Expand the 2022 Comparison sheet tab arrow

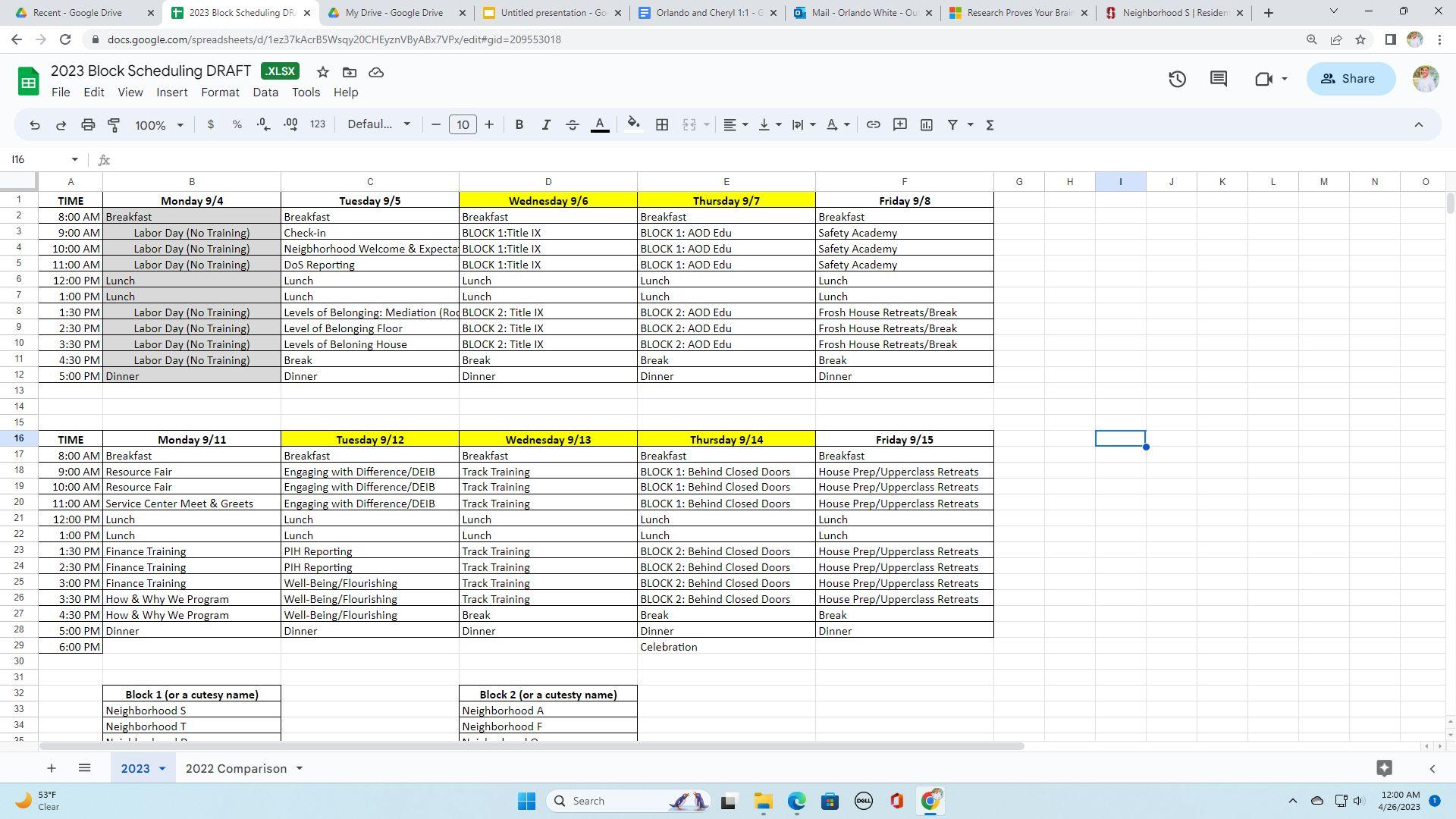tap(300, 769)
